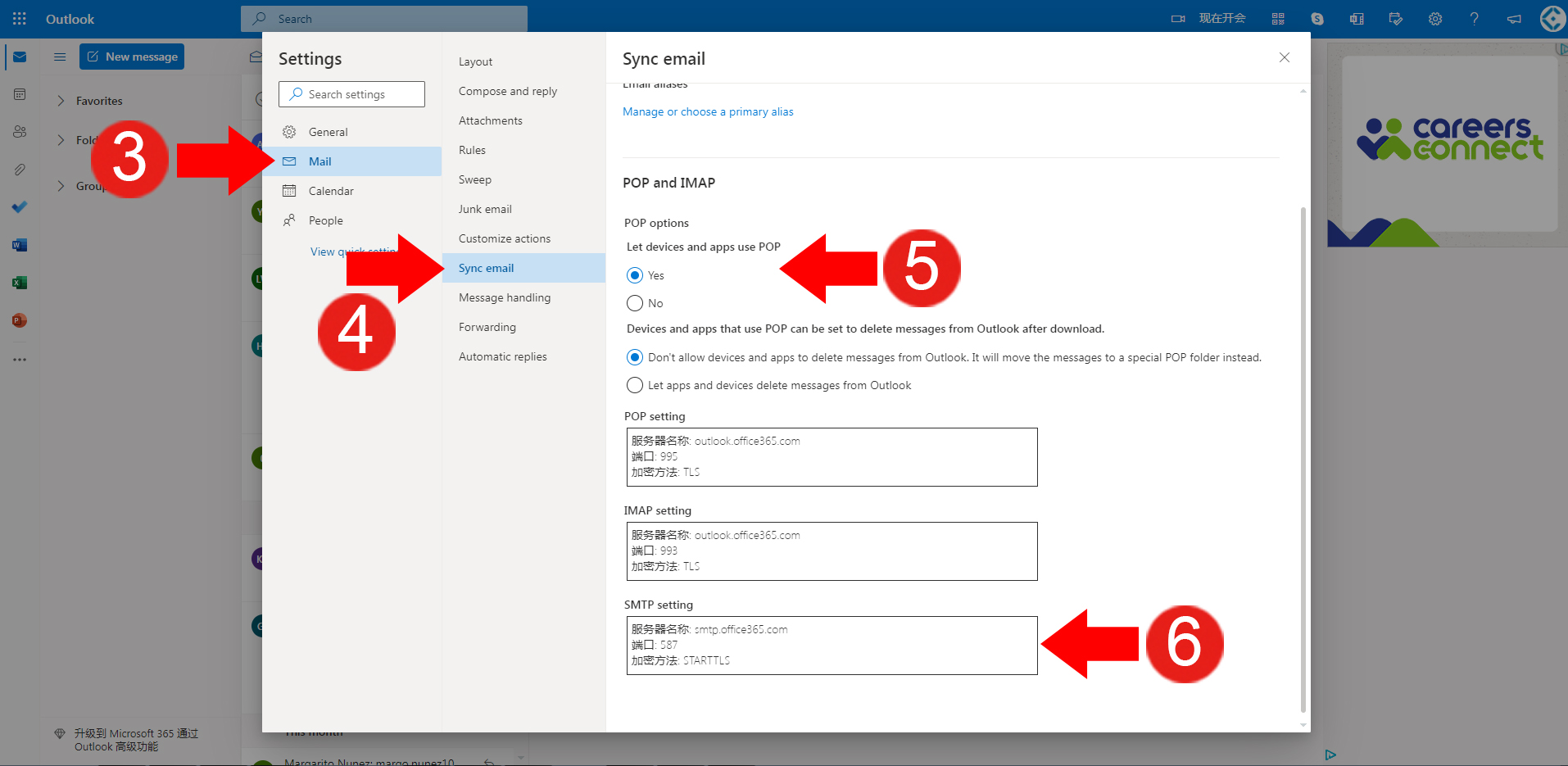Screen dimensions: 1568x766
Task: Open Calendar icon in left rail
Action: [20, 94]
